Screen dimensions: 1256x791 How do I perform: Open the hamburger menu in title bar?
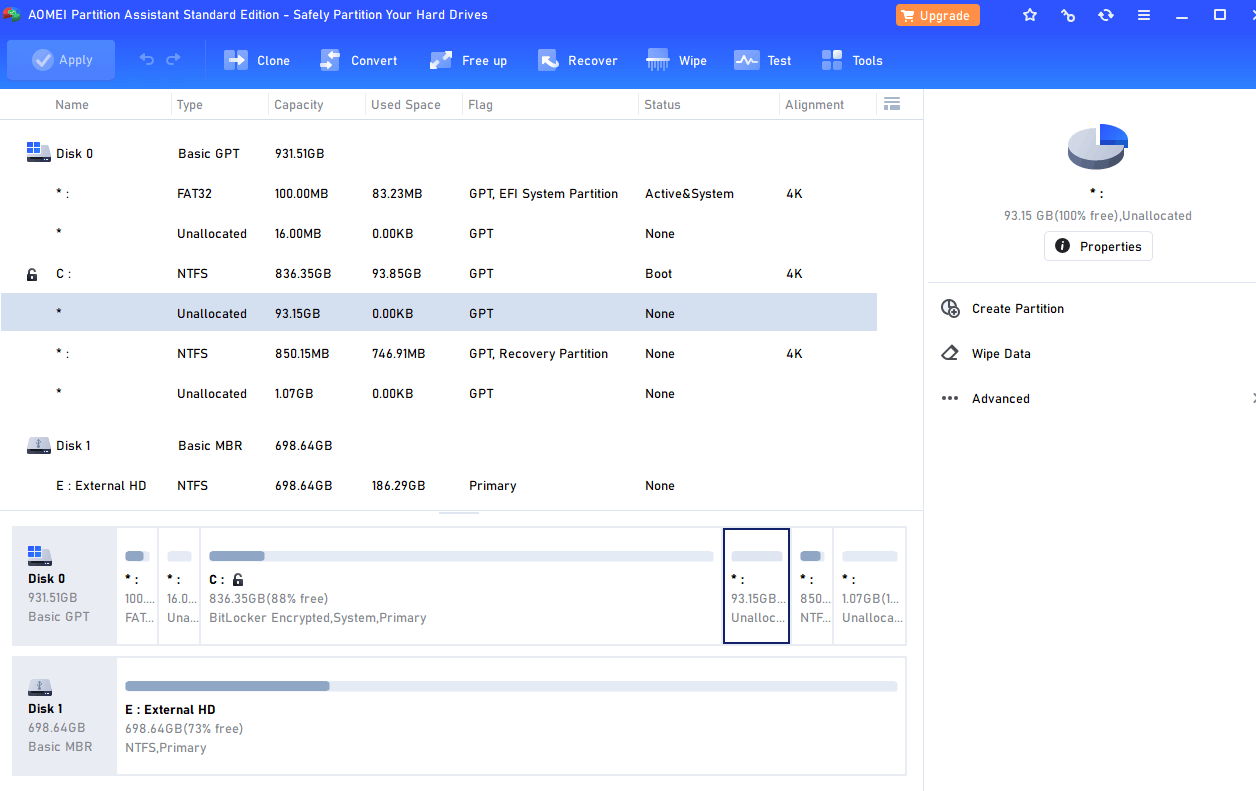point(1144,15)
